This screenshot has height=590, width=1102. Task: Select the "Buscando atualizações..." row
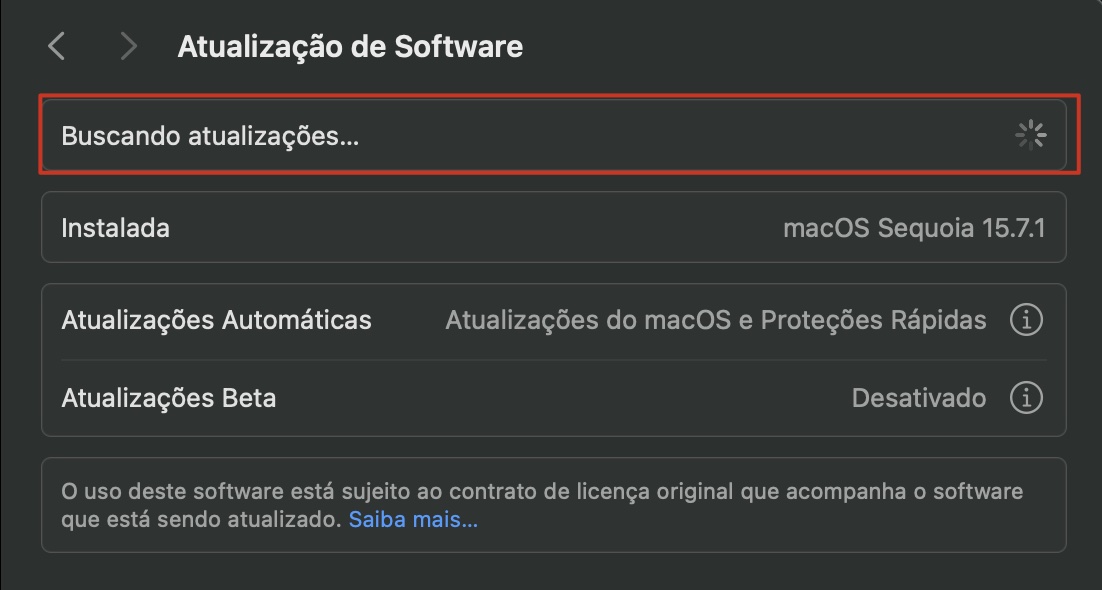(x=550, y=134)
